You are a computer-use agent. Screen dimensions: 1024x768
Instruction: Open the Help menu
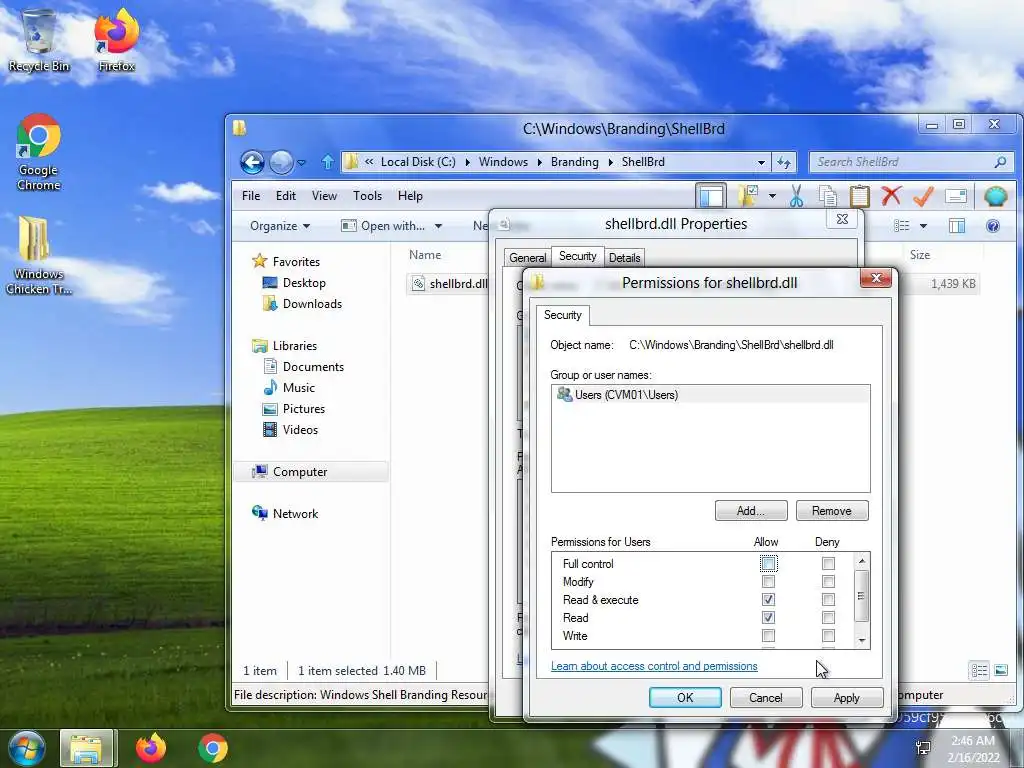click(x=410, y=196)
